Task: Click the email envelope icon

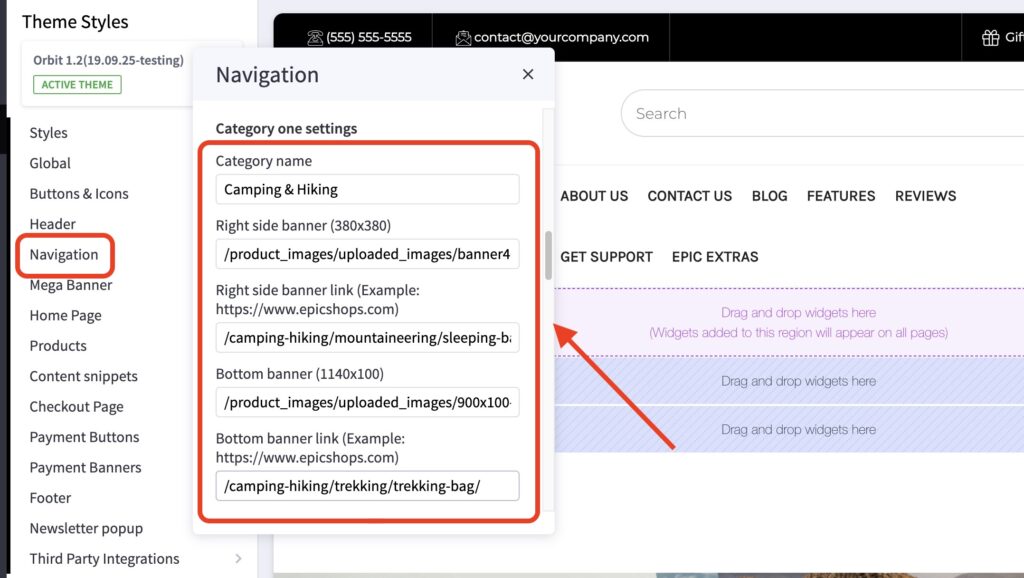Action: [463, 37]
